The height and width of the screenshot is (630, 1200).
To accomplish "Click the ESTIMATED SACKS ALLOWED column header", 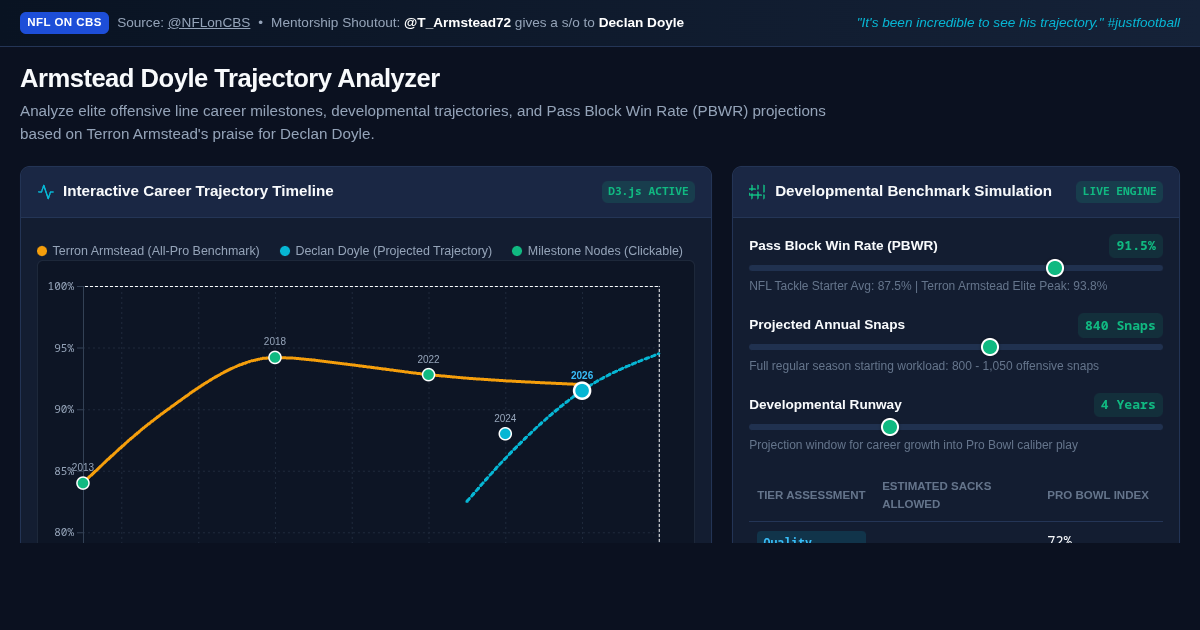I will coord(937,495).
